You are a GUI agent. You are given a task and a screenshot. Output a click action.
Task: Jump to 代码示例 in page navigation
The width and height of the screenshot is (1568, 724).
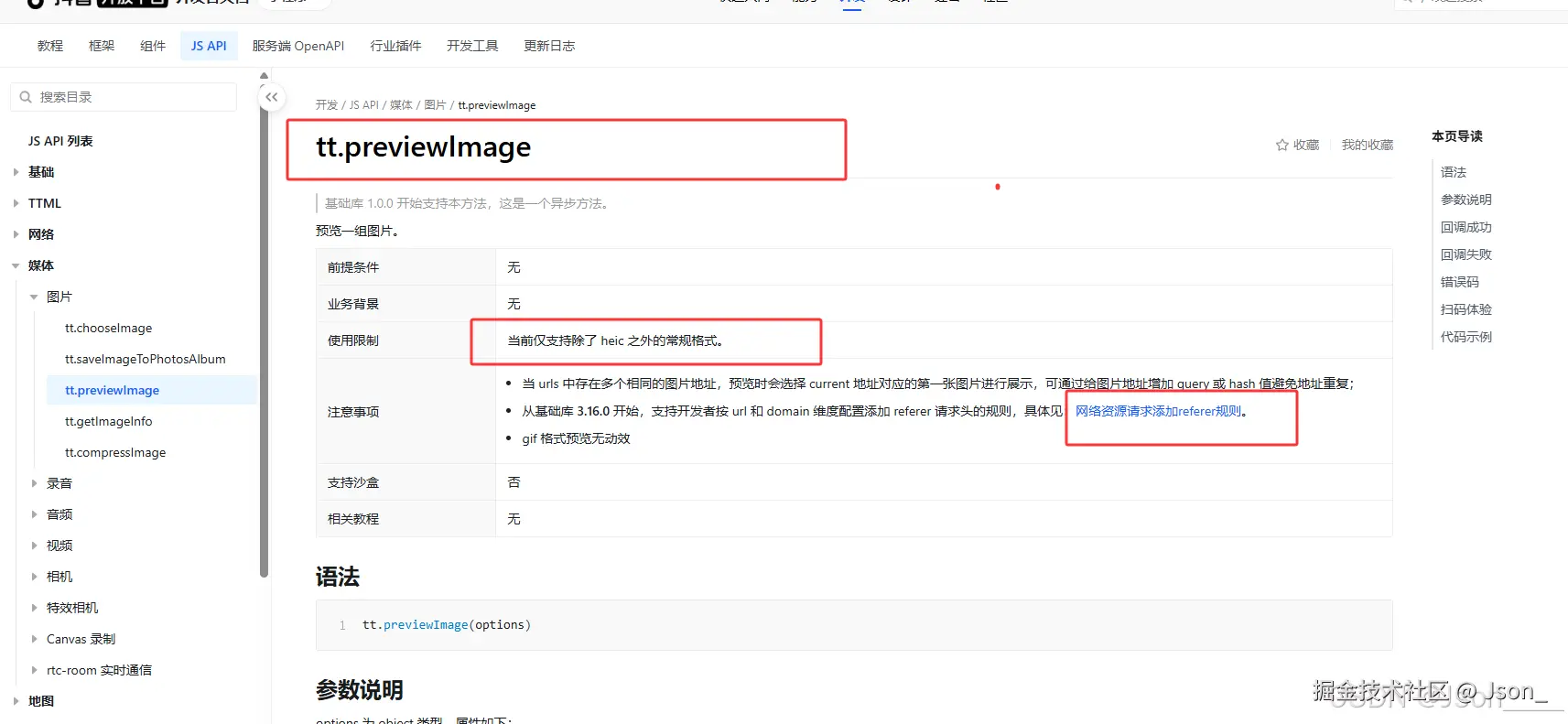click(x=1465, y=337)
